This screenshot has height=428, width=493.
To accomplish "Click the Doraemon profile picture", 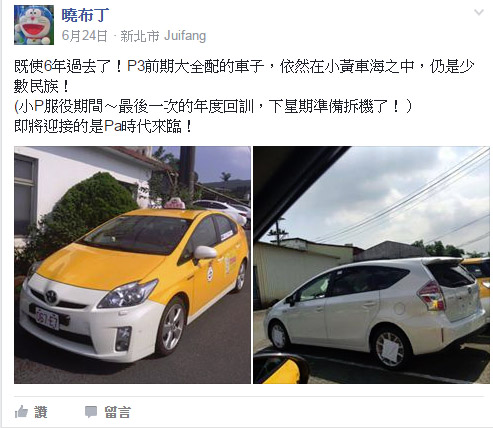I will 34,25.
